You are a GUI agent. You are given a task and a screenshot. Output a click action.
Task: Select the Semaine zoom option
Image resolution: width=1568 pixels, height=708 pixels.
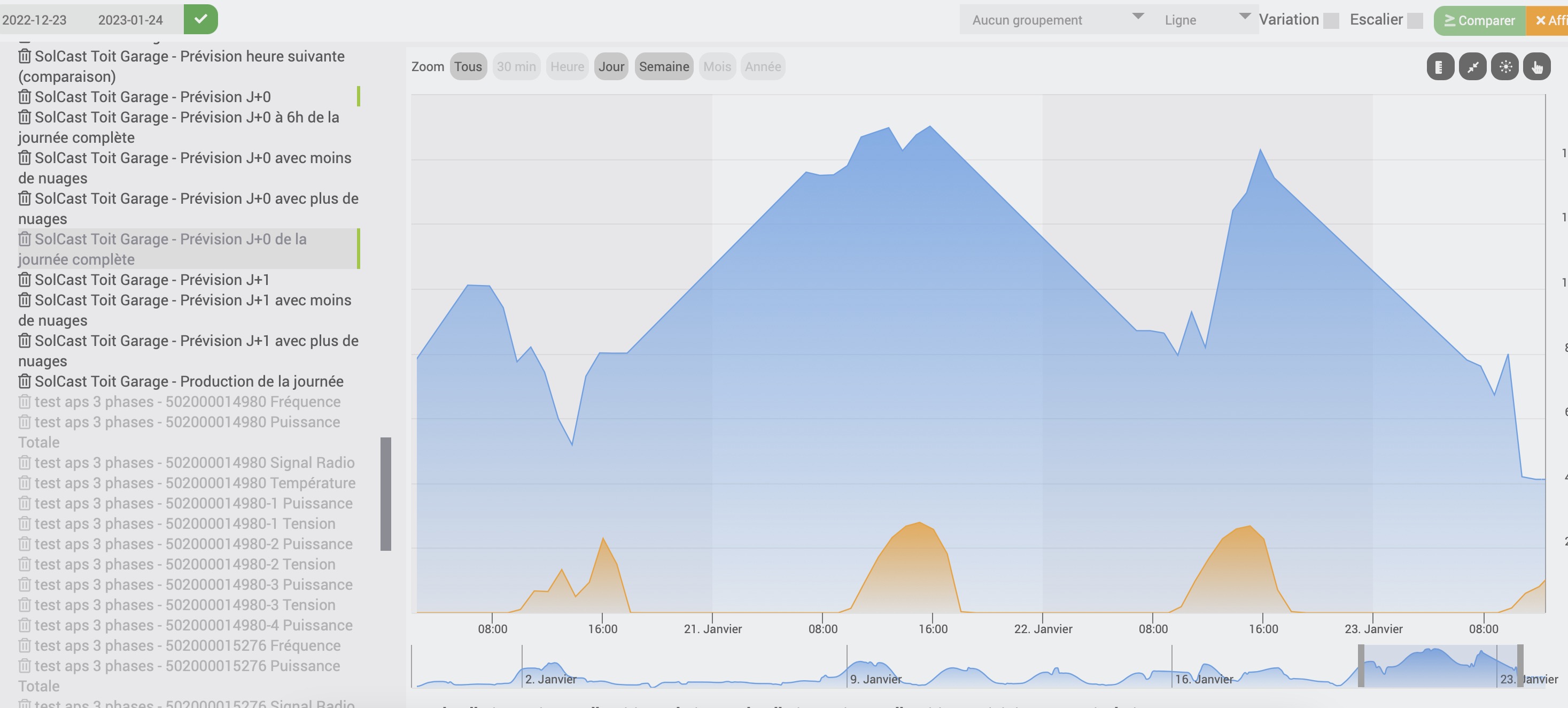tap(663, 66)
